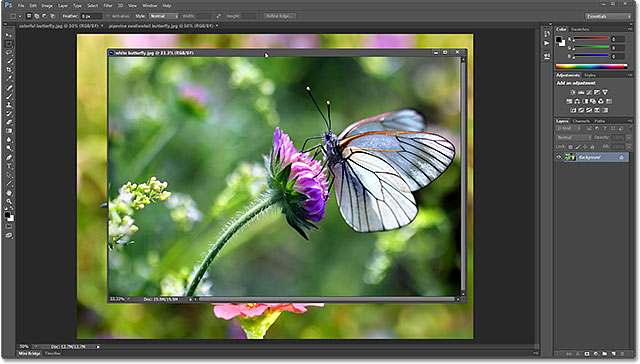
Task: Add a Vibrance adjustment
Action: coord(605,92)
